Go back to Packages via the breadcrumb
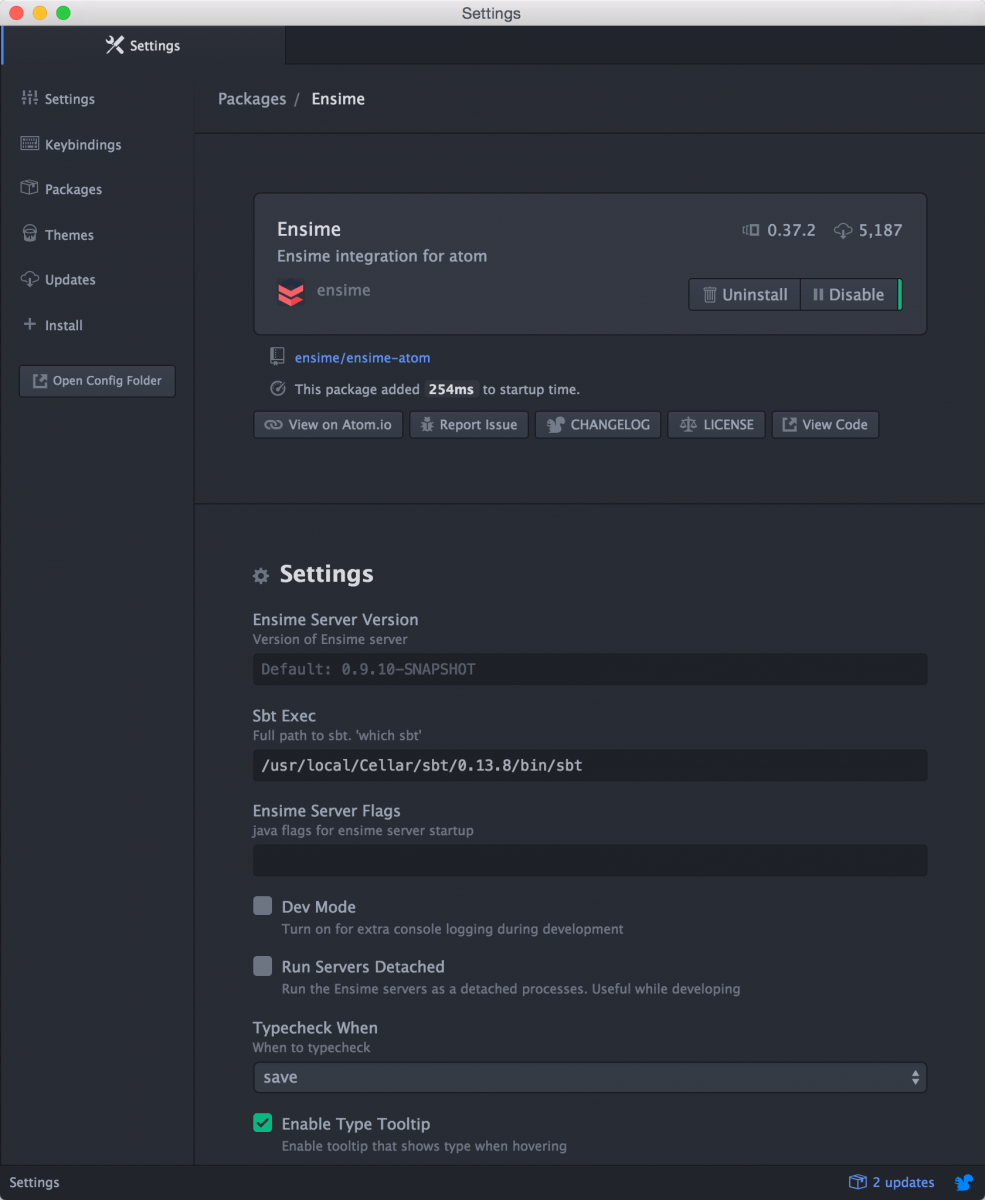Viewport: 985px width, 1200px height. pyautogui.click(x=252, y=99)
